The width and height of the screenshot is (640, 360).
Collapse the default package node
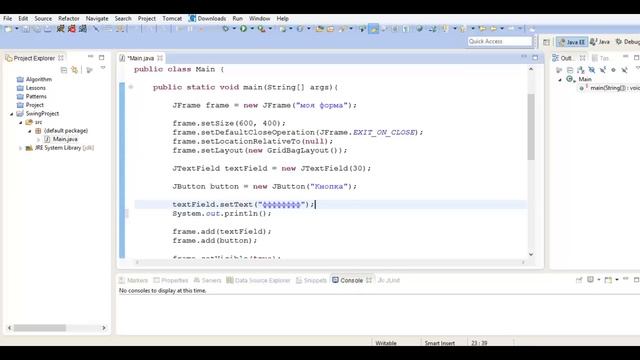[x=29, y=131]
